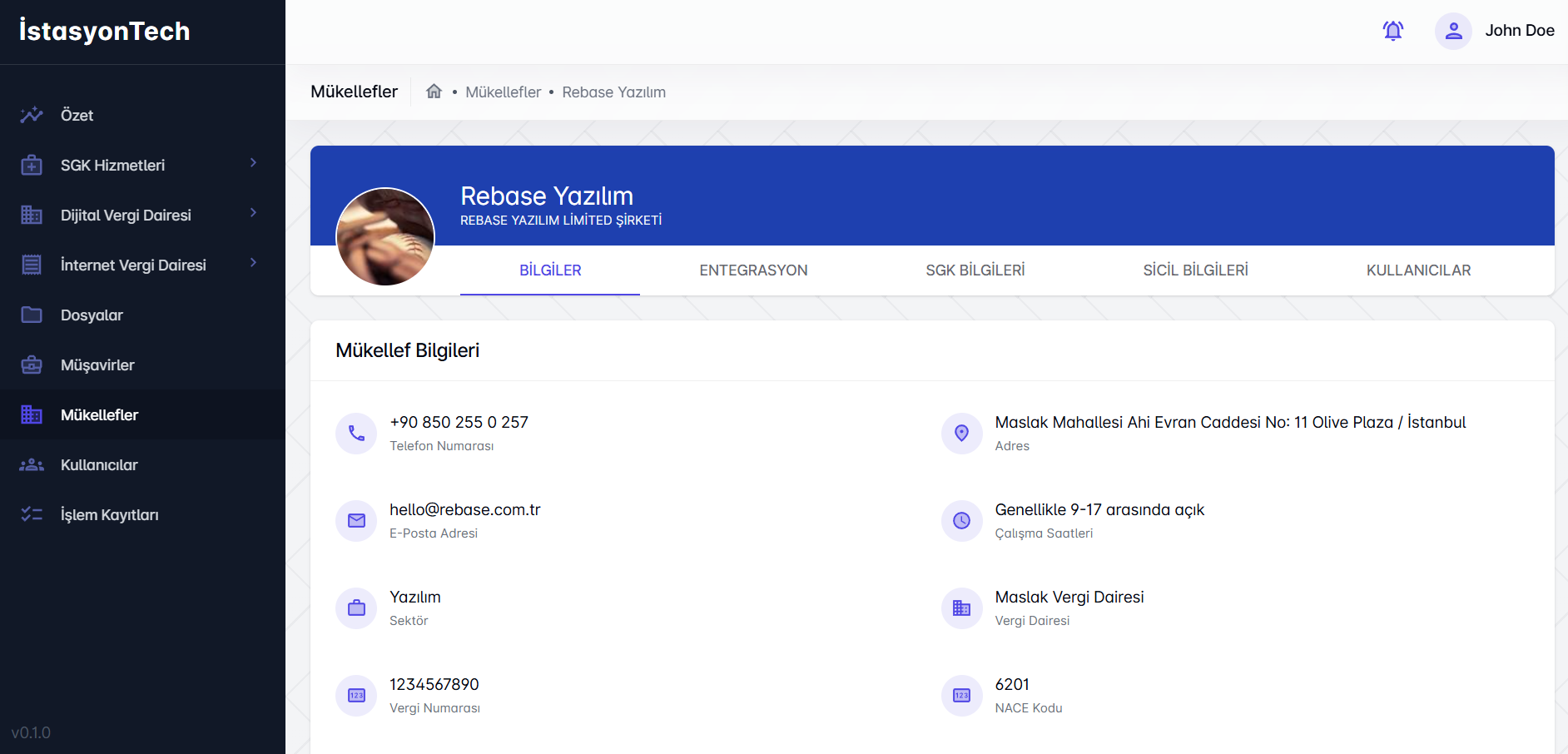Image resolution: width=1568 pixels, height=754 pixels.
Task: Click the location pin icon beside Adres
Action: tap(961, 434)
